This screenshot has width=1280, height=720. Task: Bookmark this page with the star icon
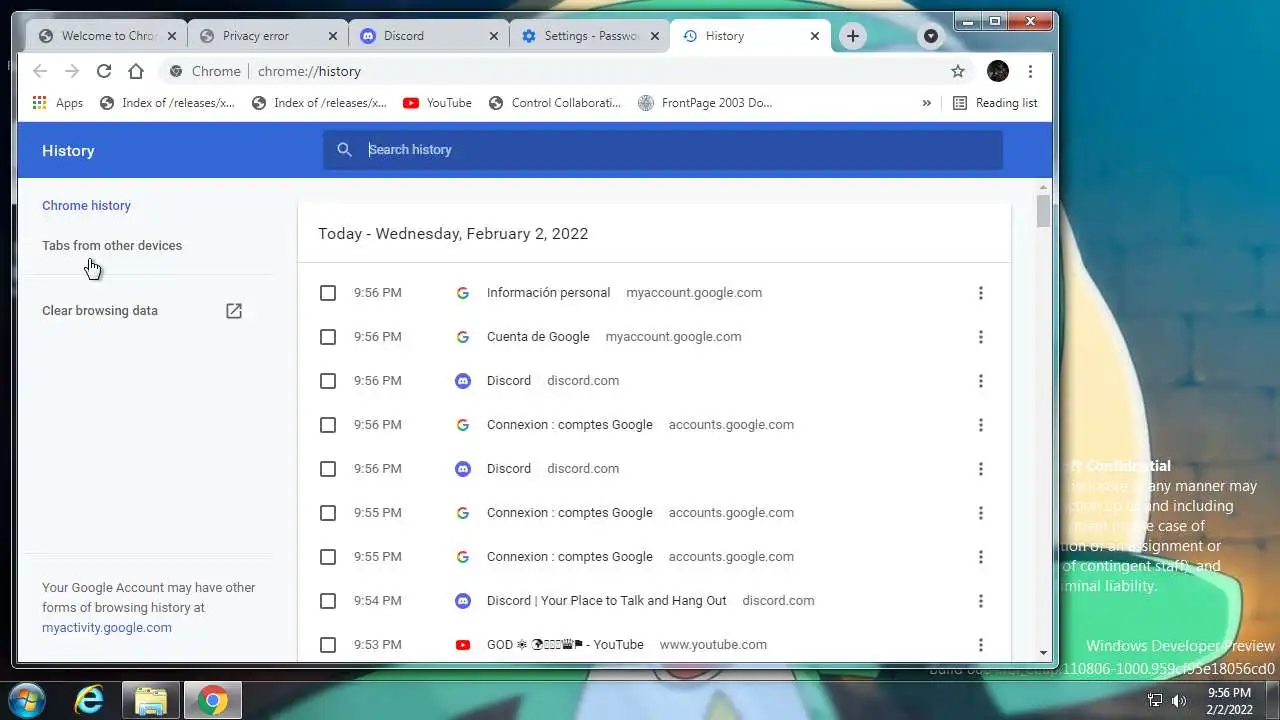point(958,71)
